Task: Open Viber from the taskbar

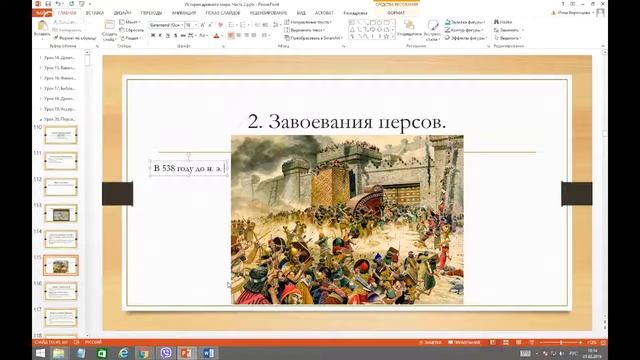Action: coord(166,353)
